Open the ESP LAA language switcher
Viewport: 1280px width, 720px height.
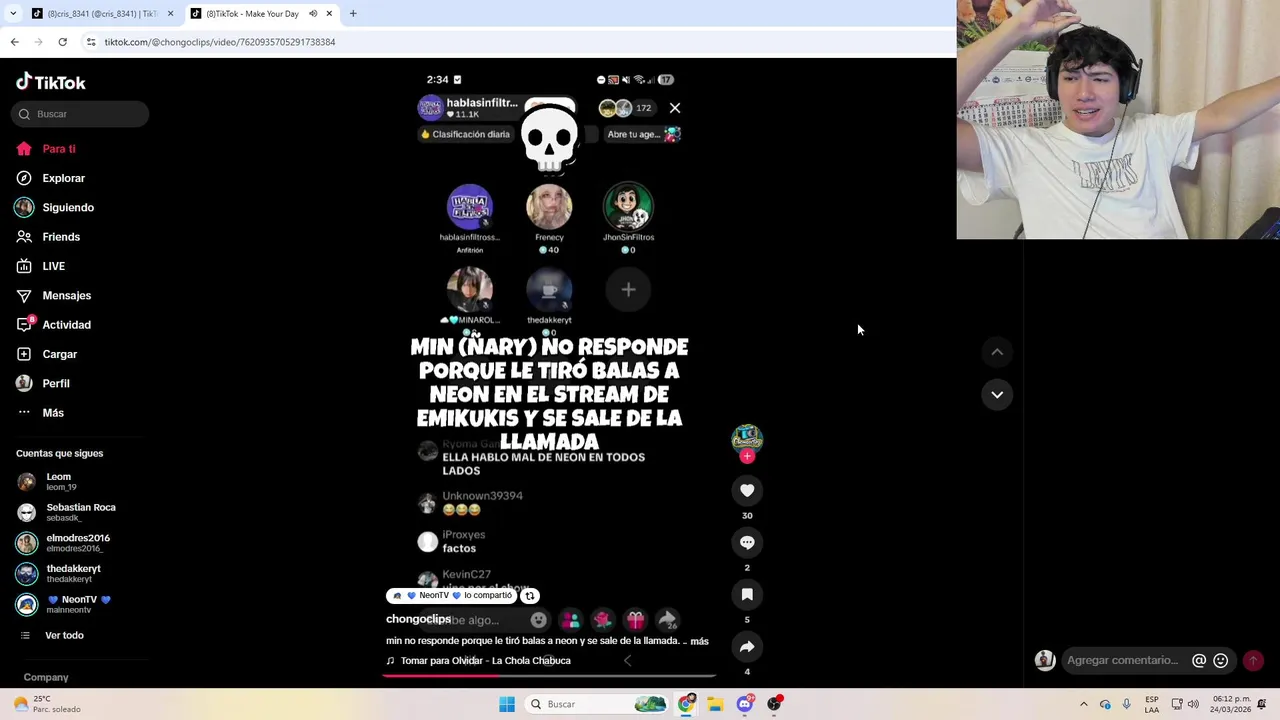1152,704
